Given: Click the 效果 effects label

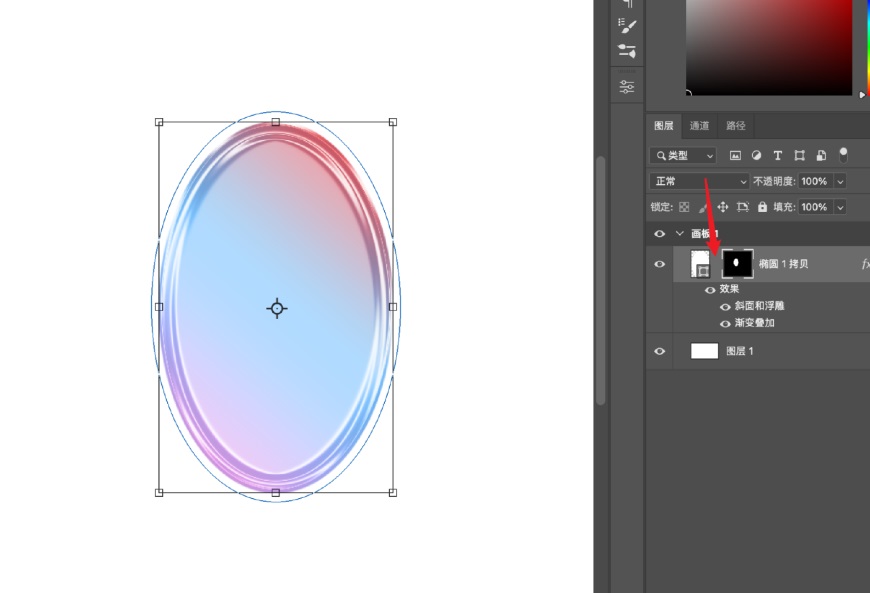Looking at the screenshot, I should [729, 289].
